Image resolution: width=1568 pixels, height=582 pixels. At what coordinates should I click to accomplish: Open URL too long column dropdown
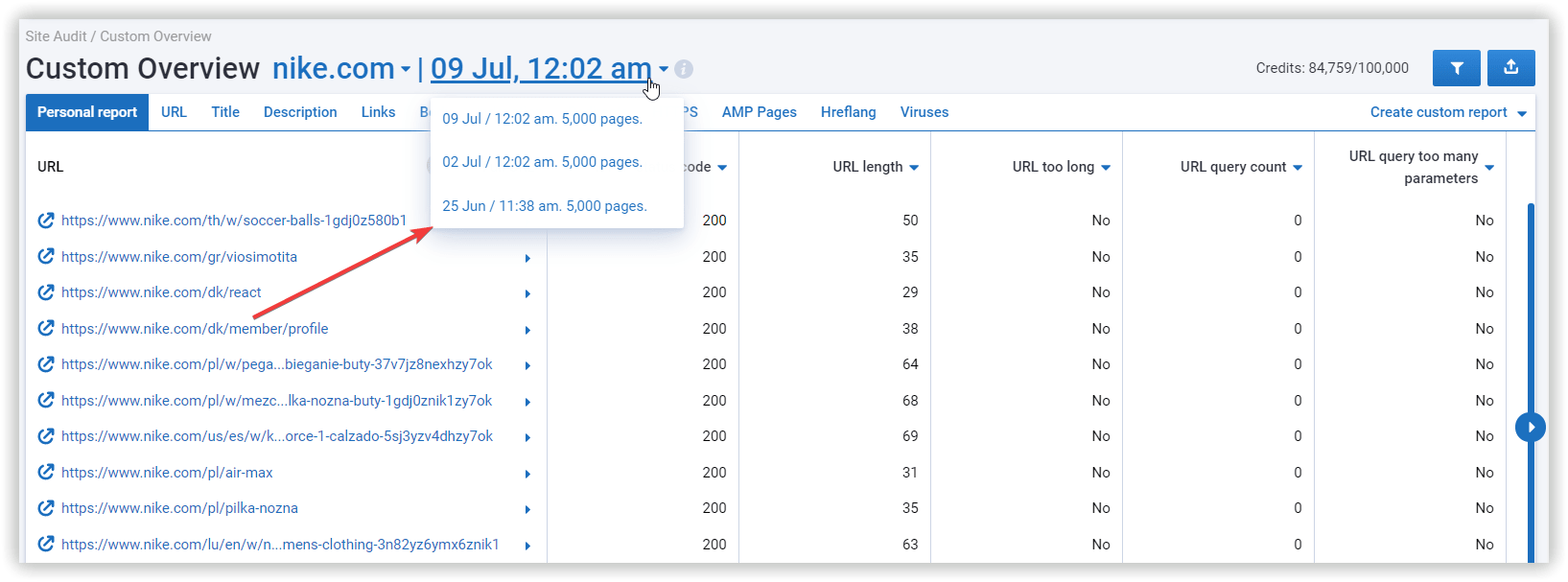[x=1106, y=168]
